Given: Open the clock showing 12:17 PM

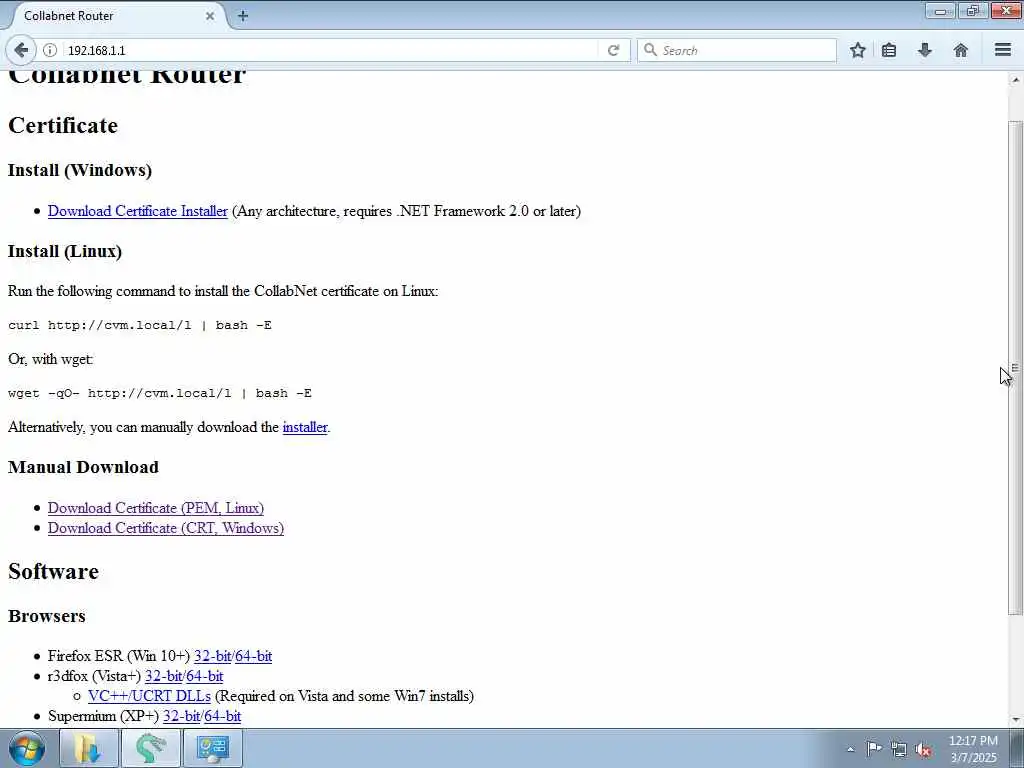Looking at the screenshot, I should [973, 749].
